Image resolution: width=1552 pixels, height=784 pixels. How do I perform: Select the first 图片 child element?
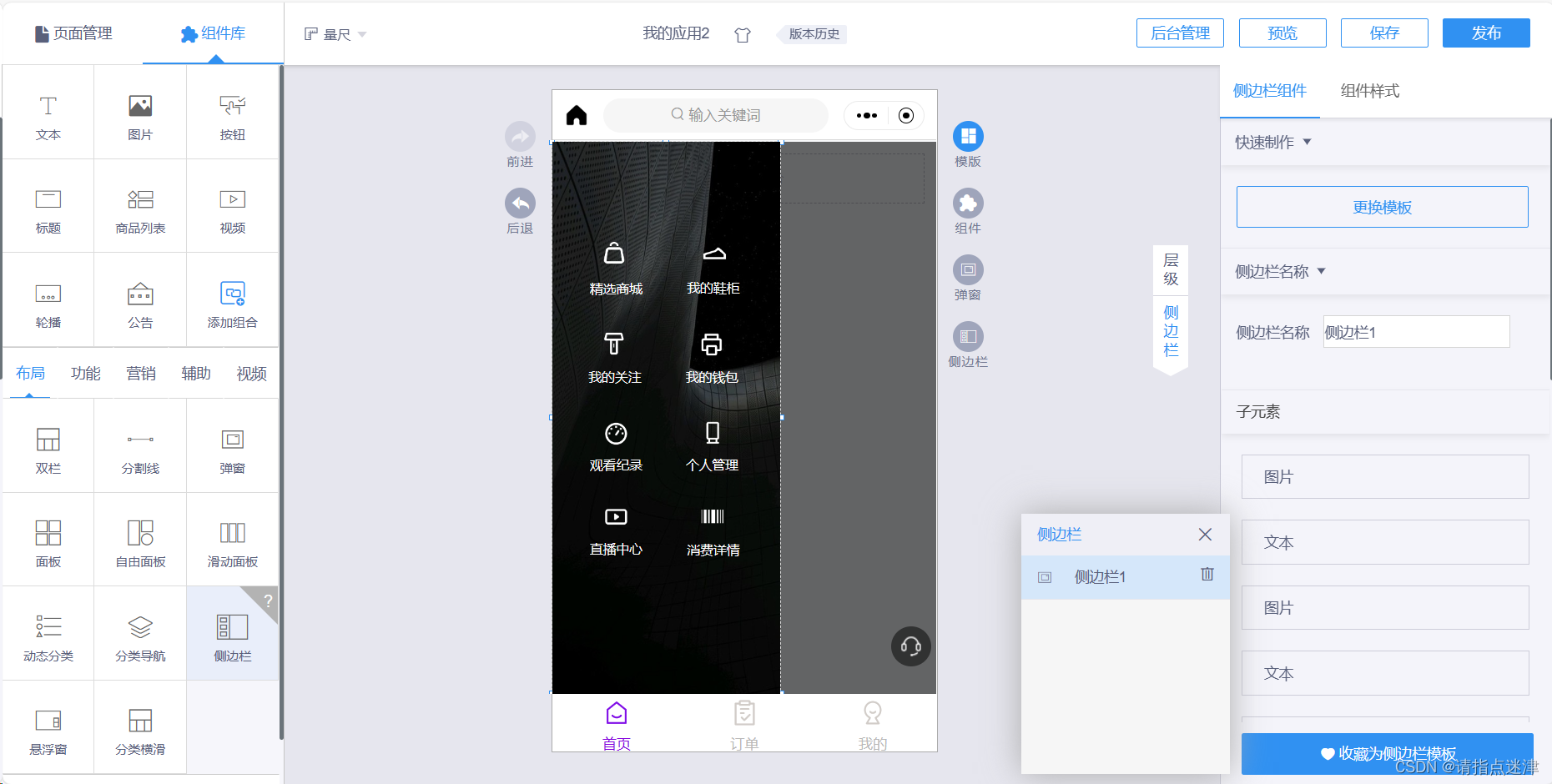click(x=1385, y=477)
